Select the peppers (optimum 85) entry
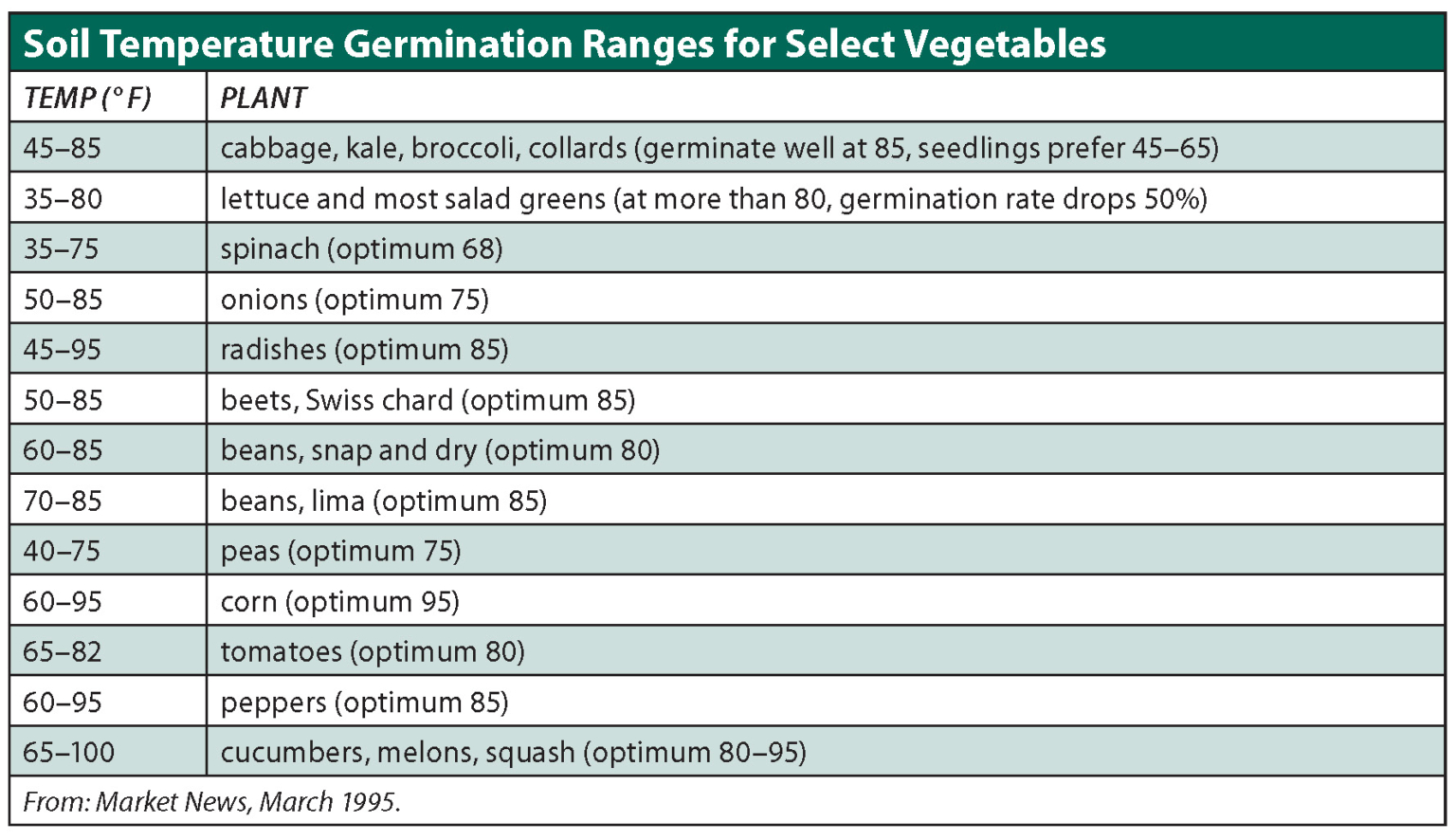This screenshot has height=840, width=1456. 364,703
